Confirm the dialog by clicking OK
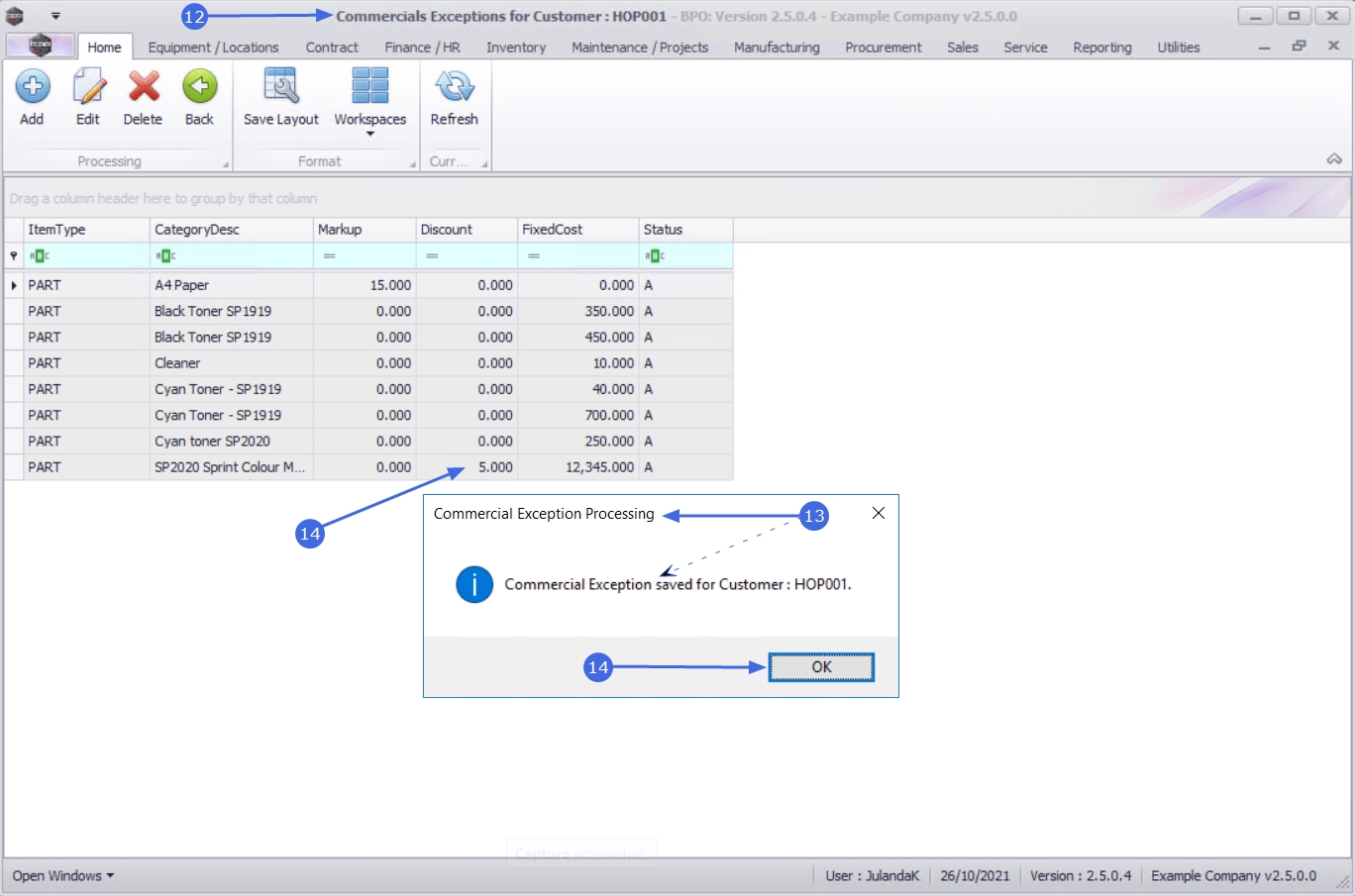 821,667
